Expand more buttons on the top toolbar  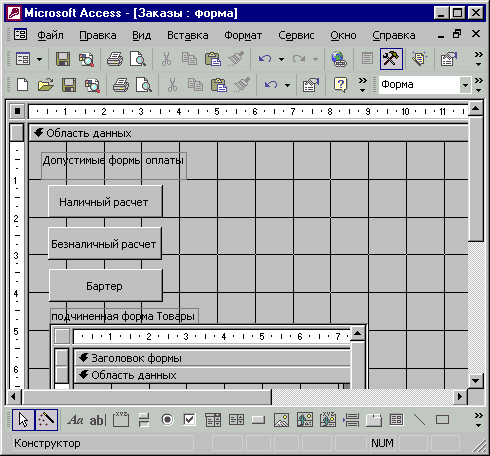coord(479,59)
